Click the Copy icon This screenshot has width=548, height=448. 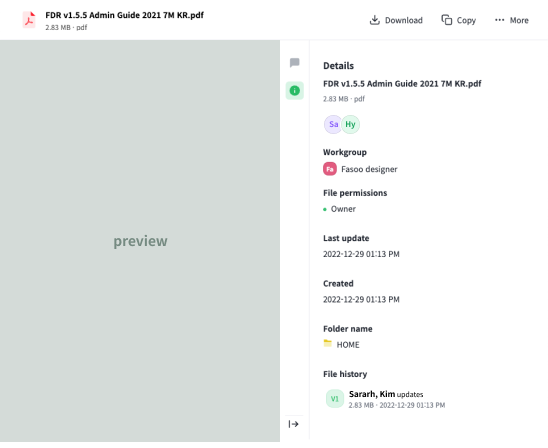pos(447,20)
